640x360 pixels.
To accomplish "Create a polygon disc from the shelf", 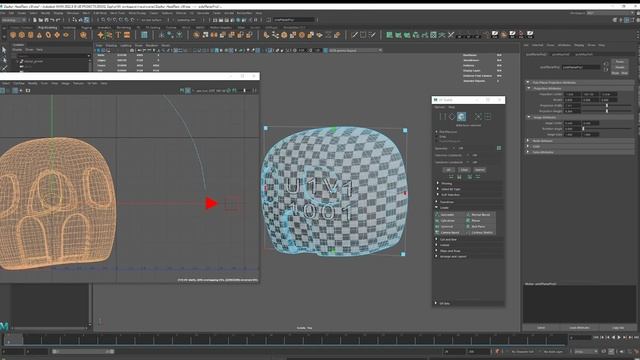I will click(66, 35).
